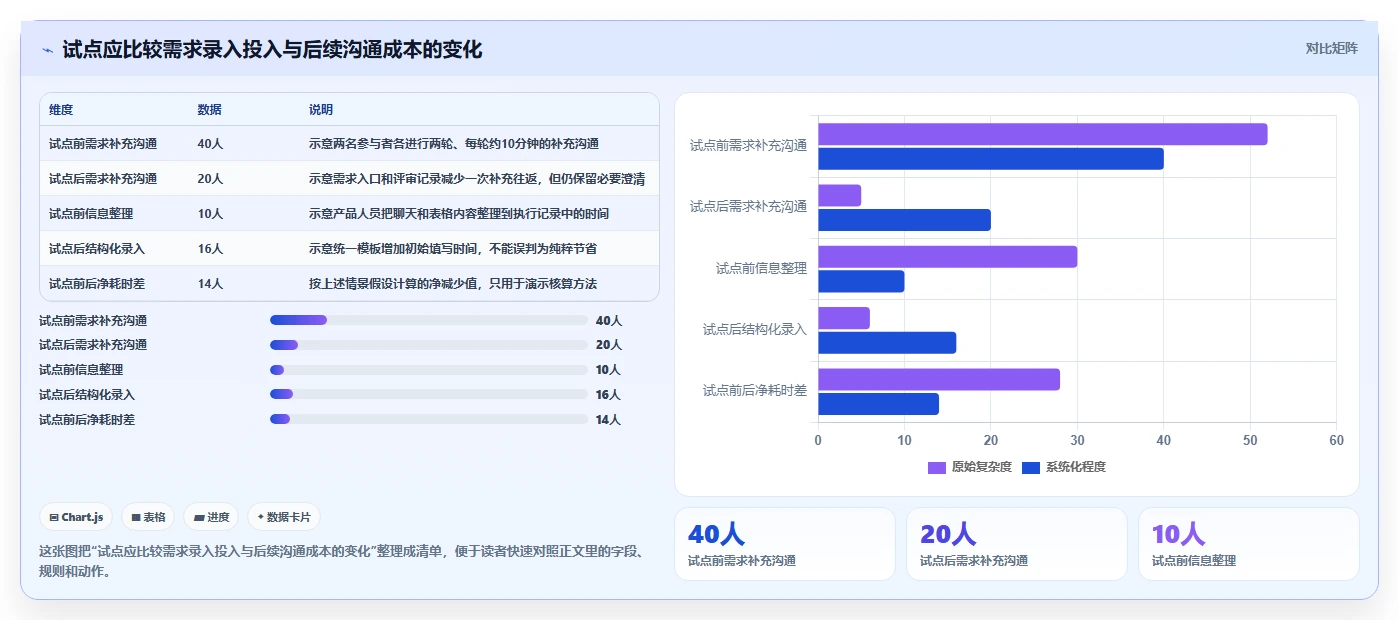Click table cell 试点后需求补充沟通
Screen dimensions: 1399x620
(x=103, y=179)
